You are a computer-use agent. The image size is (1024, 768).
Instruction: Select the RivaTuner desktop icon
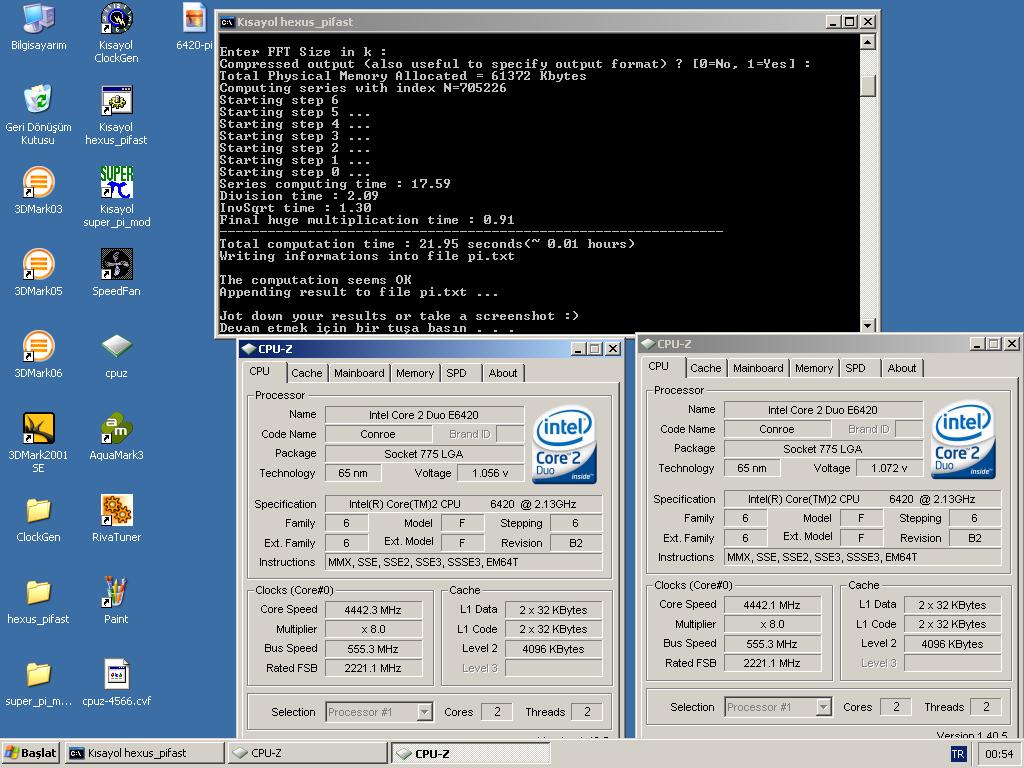[116, 519]
